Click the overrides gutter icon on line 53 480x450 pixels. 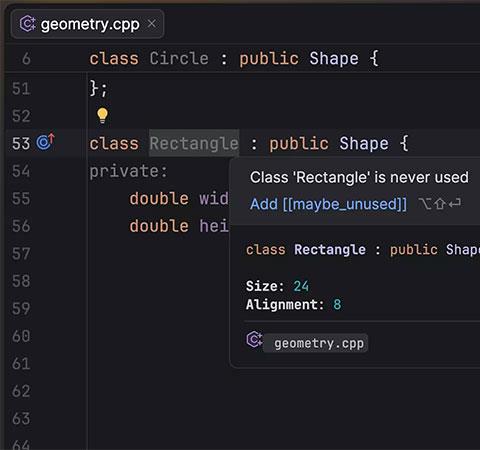(45, 142)
